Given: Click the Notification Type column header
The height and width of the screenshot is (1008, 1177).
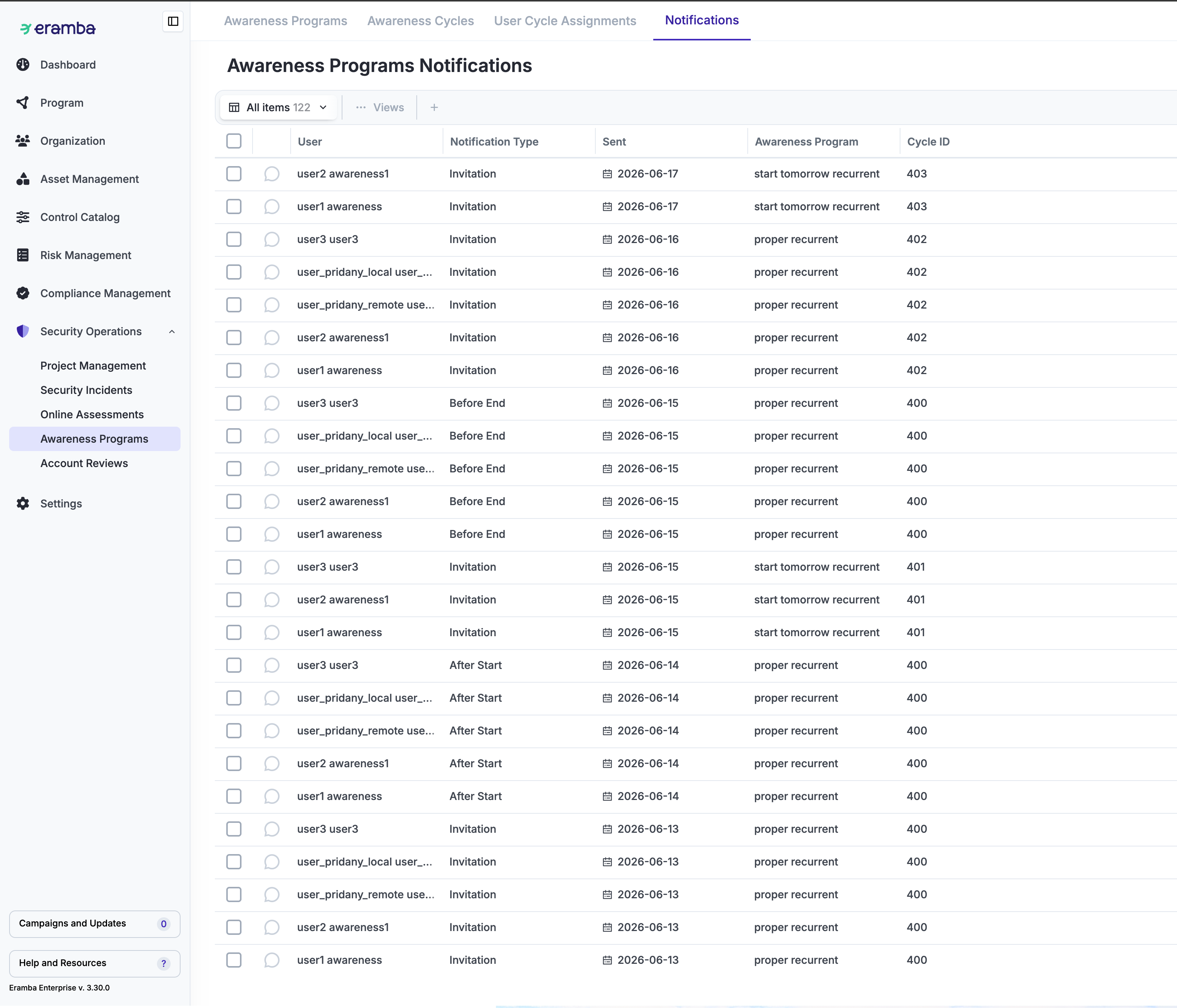Looking at the screenshot, I should [494, 141].
